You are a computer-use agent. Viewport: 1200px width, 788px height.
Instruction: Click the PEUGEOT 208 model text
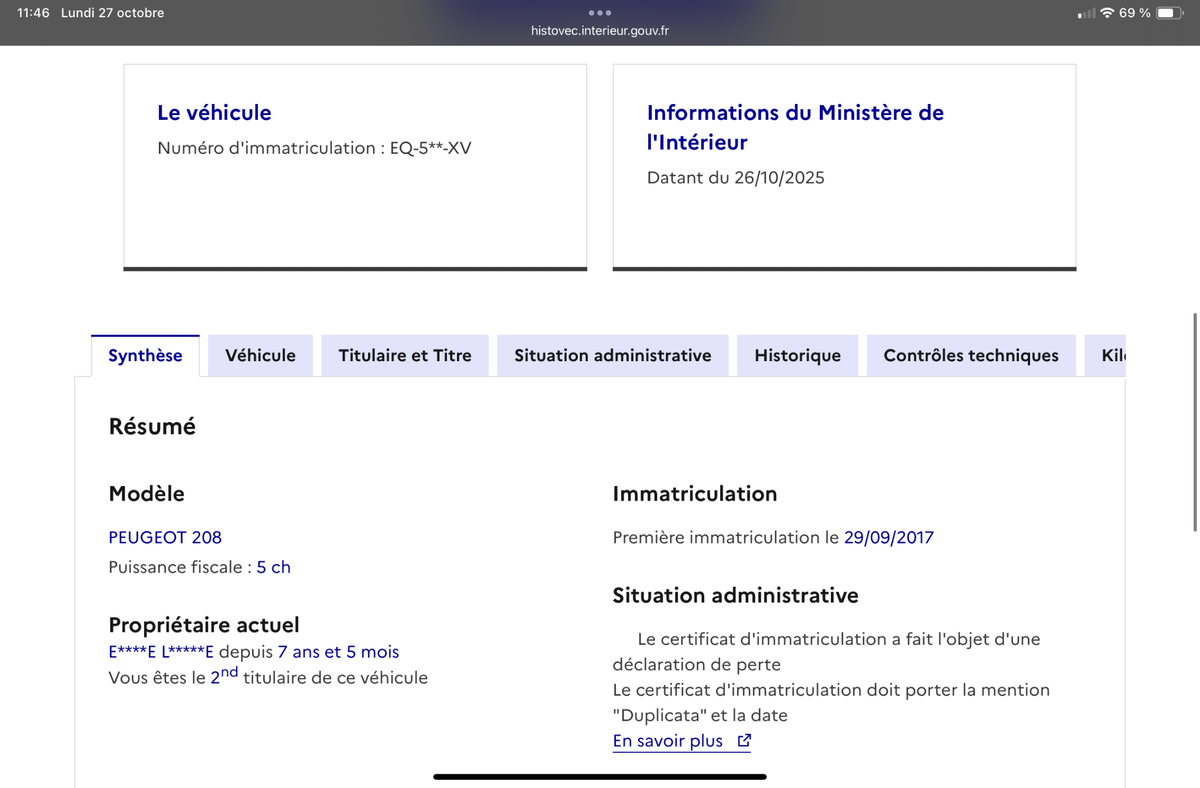(x=165, y=537)
